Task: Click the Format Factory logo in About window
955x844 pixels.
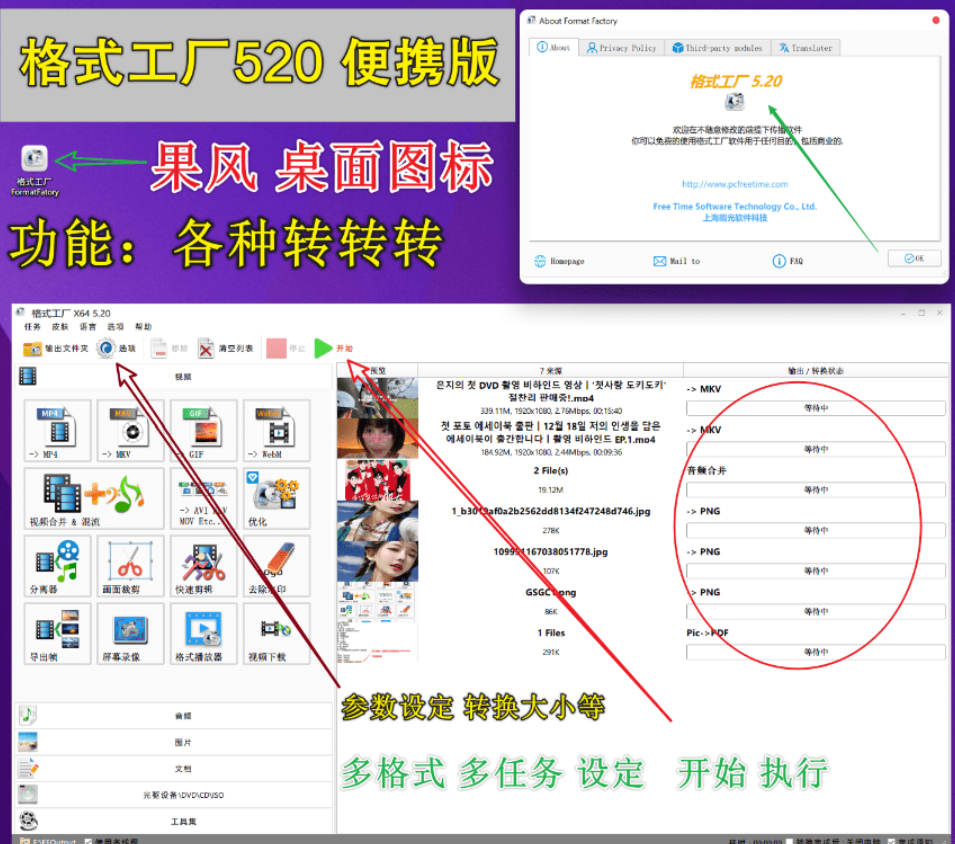Action: tap(735, 101)
